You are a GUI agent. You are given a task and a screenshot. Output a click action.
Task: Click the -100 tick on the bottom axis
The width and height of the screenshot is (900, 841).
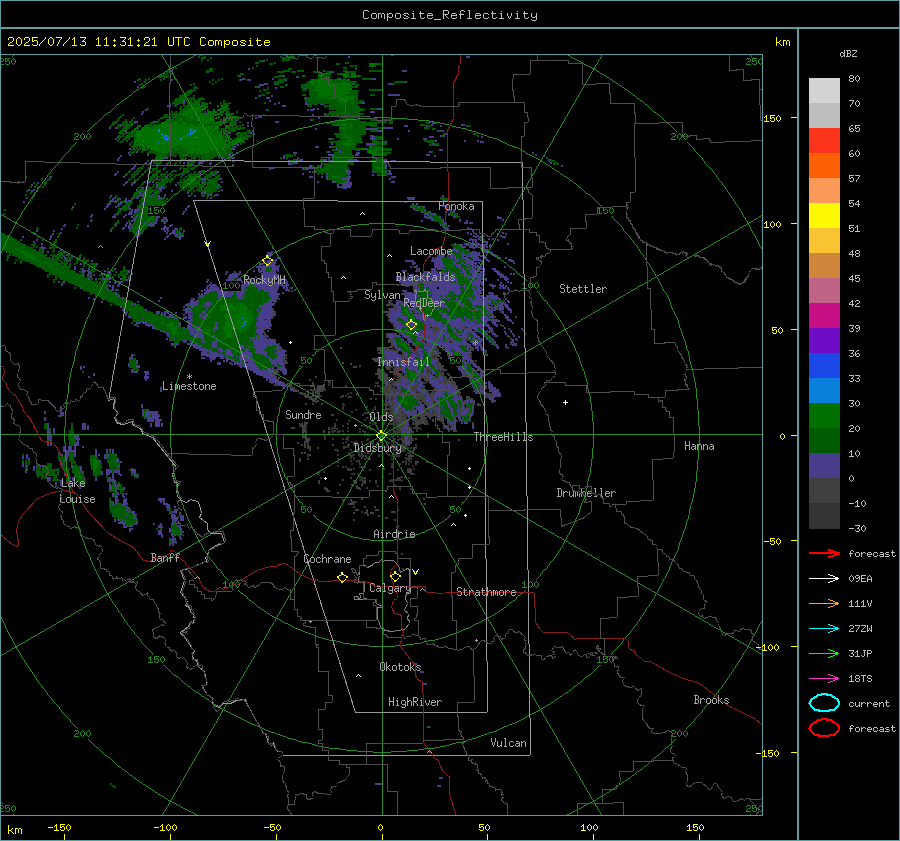coord(165,827)
